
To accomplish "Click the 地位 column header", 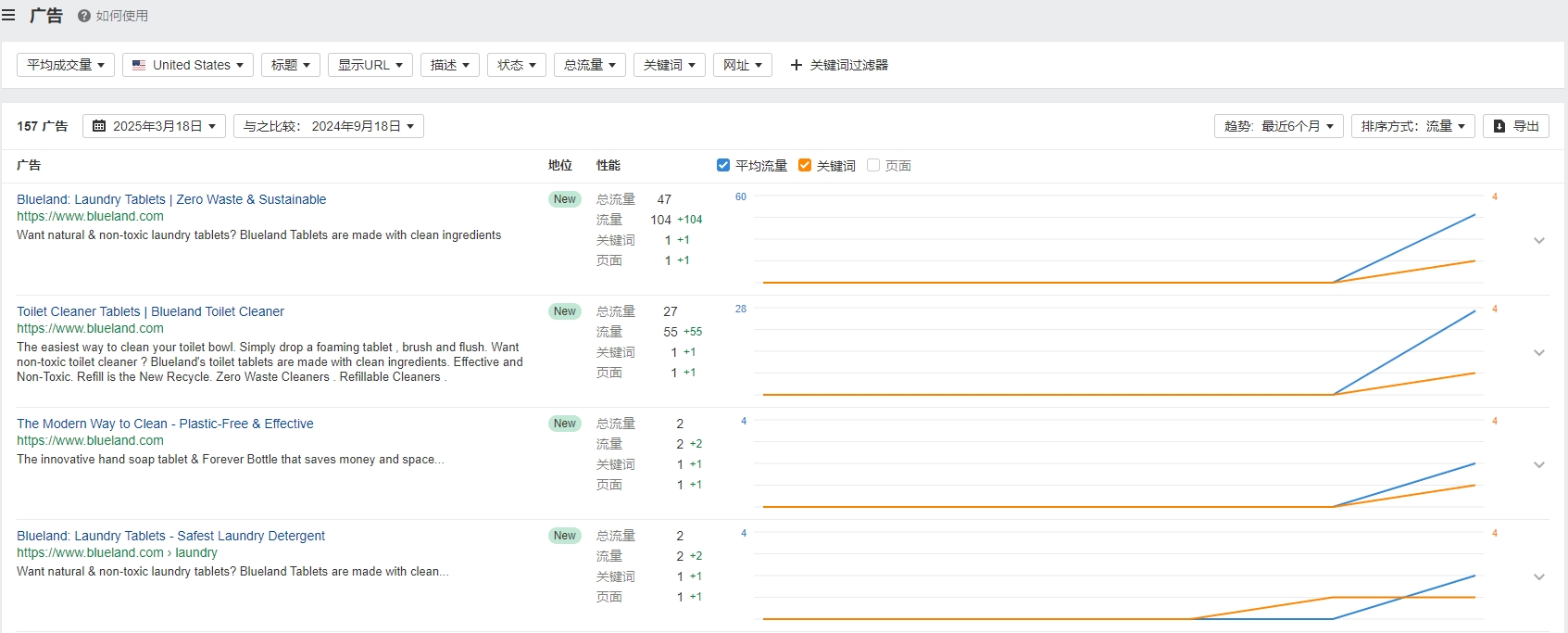I will (560, 165).
